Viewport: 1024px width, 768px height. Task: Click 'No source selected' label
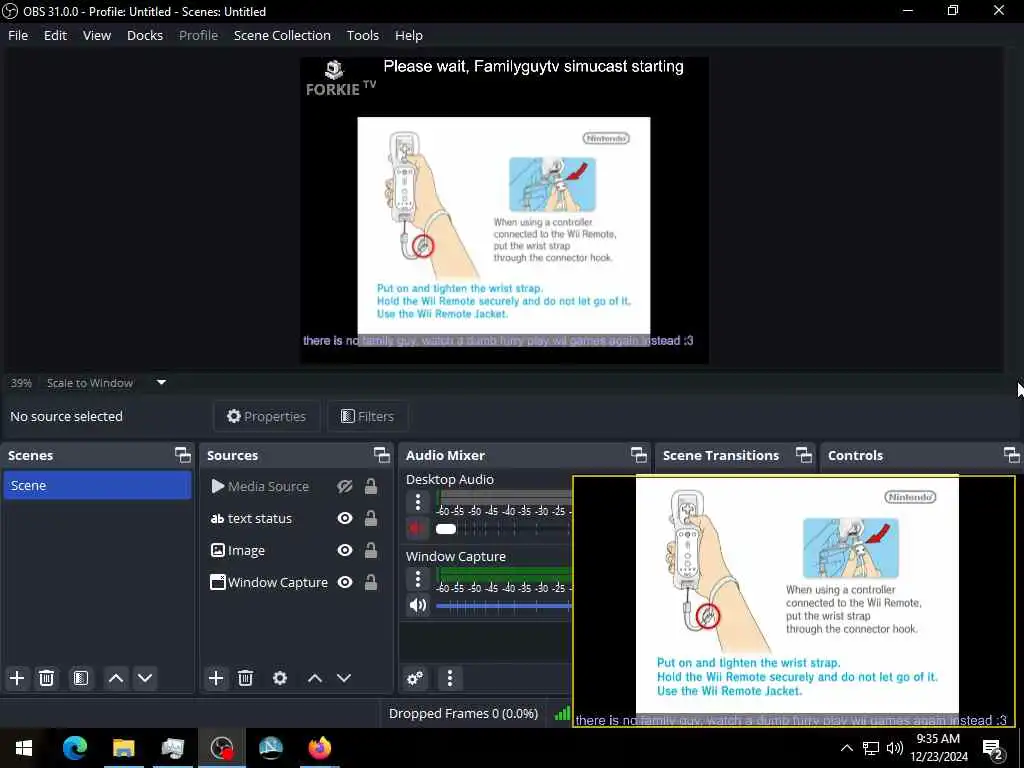click(x=66, y=416)
